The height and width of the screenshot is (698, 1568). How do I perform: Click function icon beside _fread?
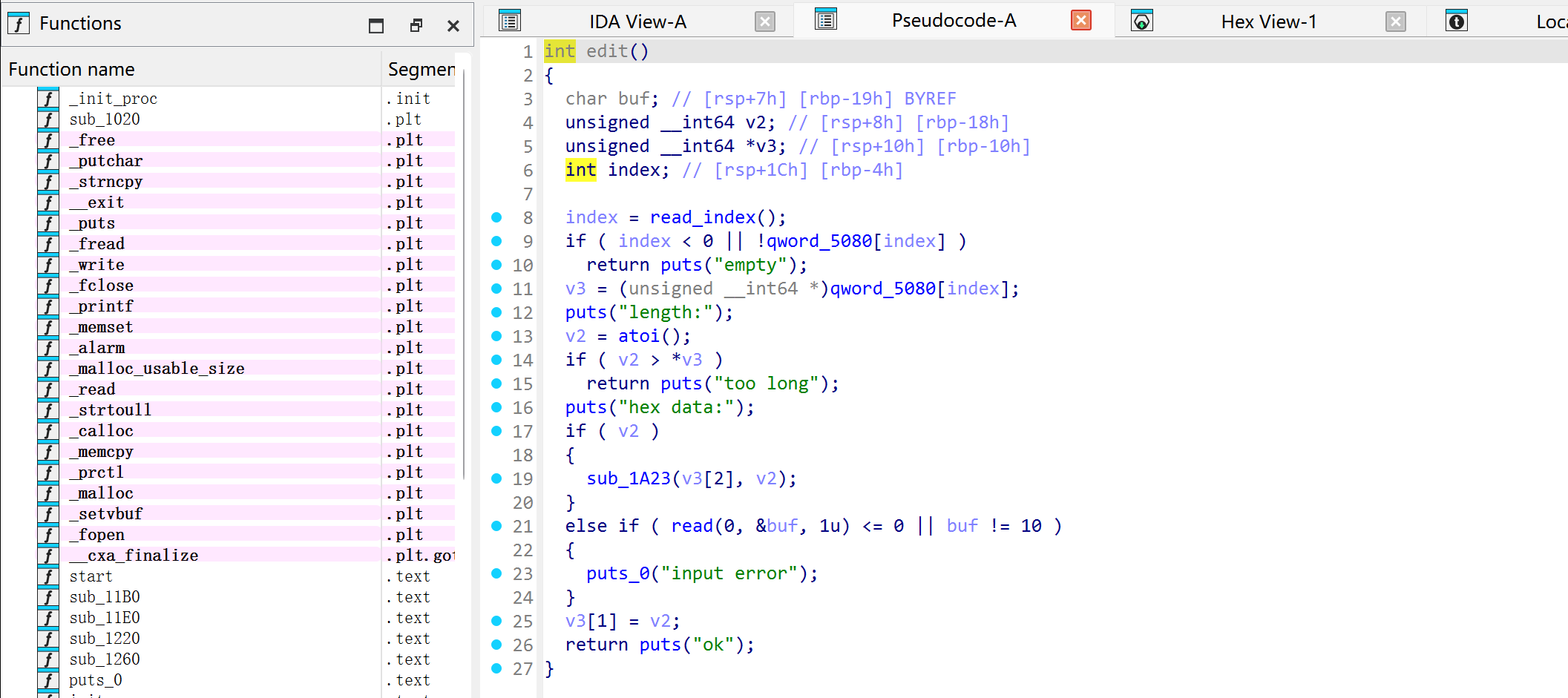[48, 244]
